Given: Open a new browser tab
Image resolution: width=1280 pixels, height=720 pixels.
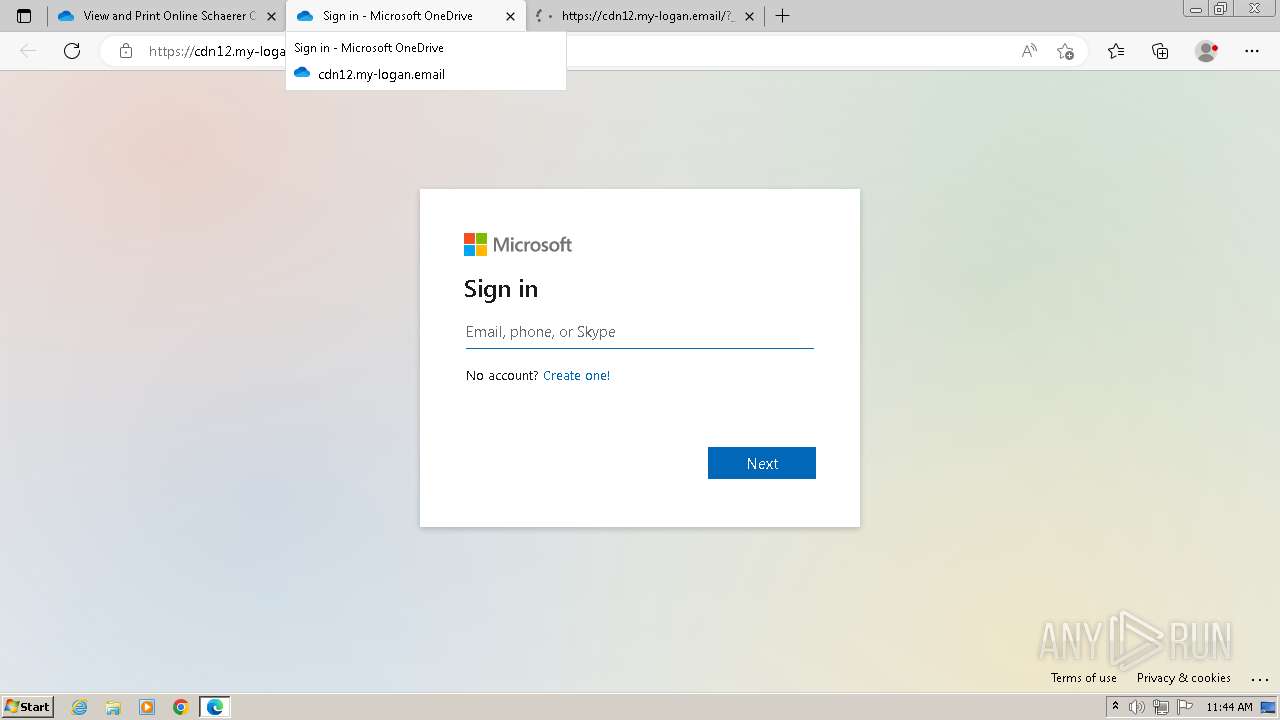Looking at the screenshot, I should click(x=782, y=16).
